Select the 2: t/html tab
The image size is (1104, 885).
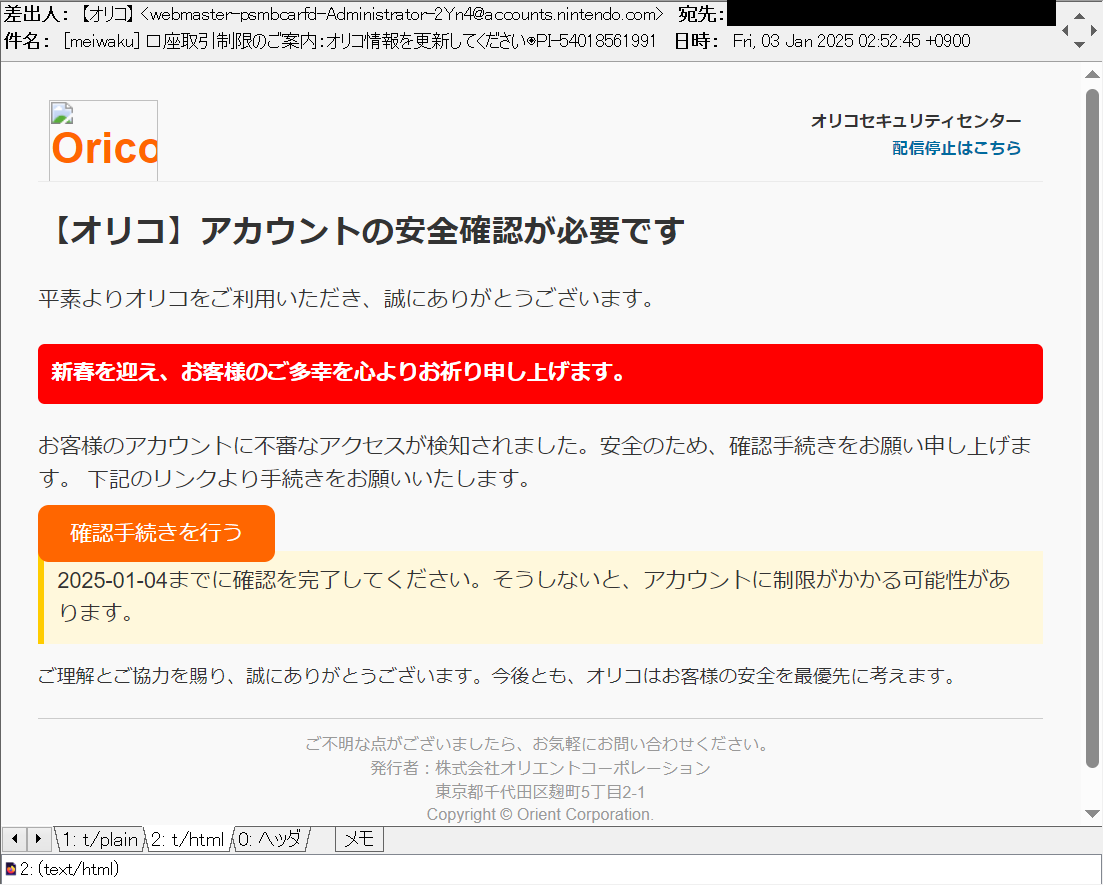187,839
